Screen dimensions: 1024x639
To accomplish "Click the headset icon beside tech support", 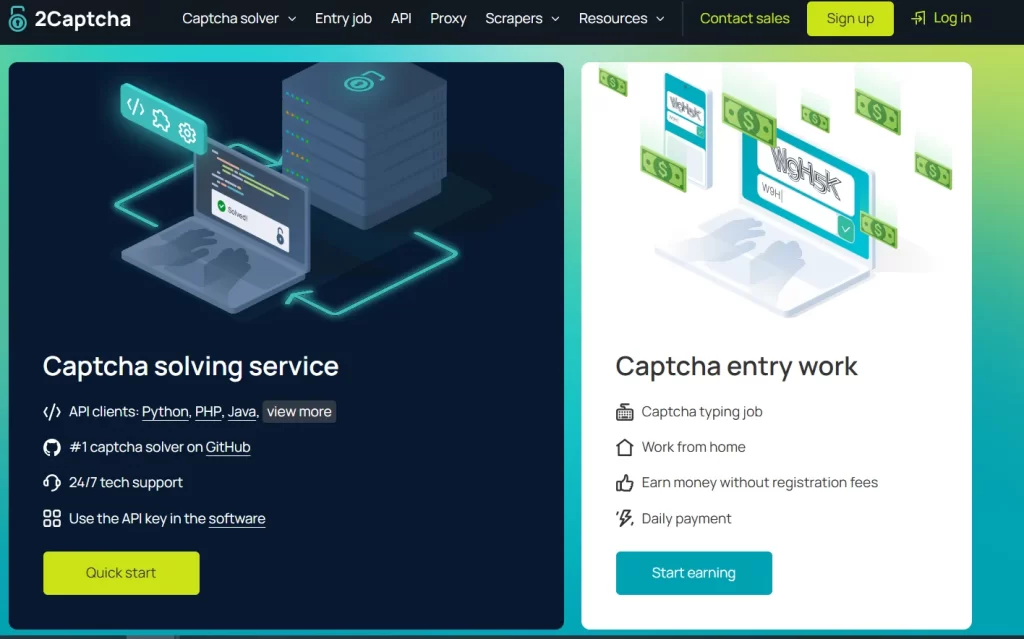I will coord(52,482).
